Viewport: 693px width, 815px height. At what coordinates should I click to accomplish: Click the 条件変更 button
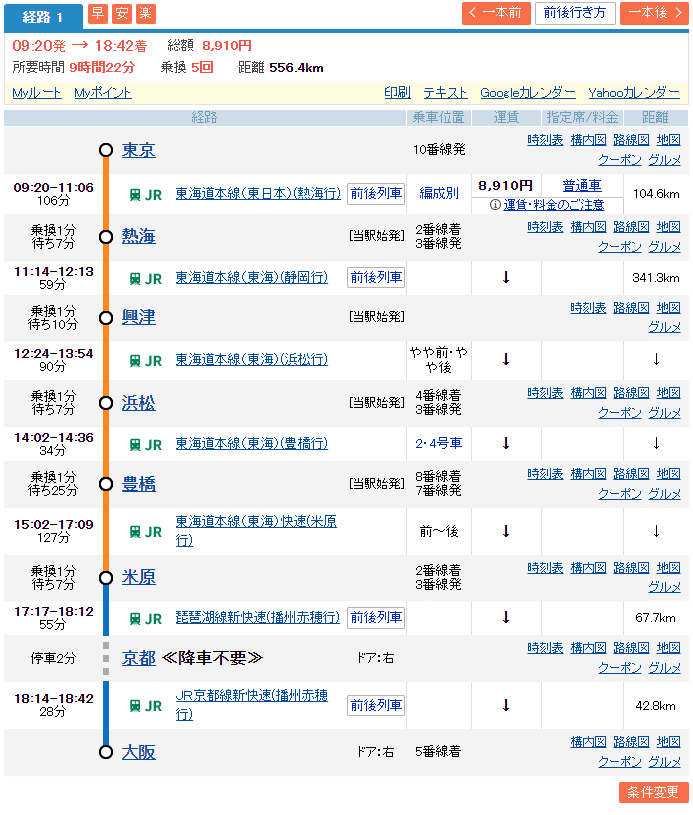(653, 793)
